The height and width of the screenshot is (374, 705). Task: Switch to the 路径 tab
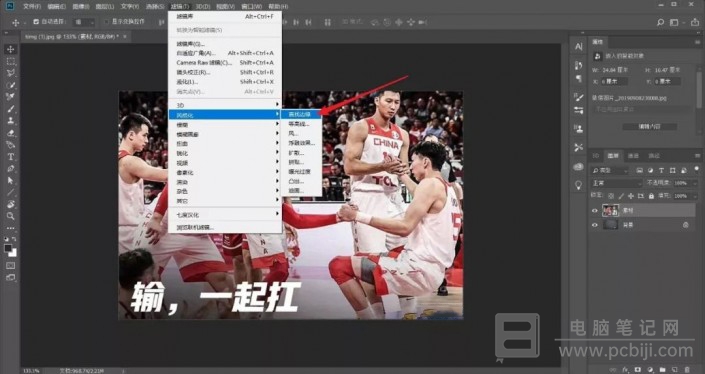(654, 156)
